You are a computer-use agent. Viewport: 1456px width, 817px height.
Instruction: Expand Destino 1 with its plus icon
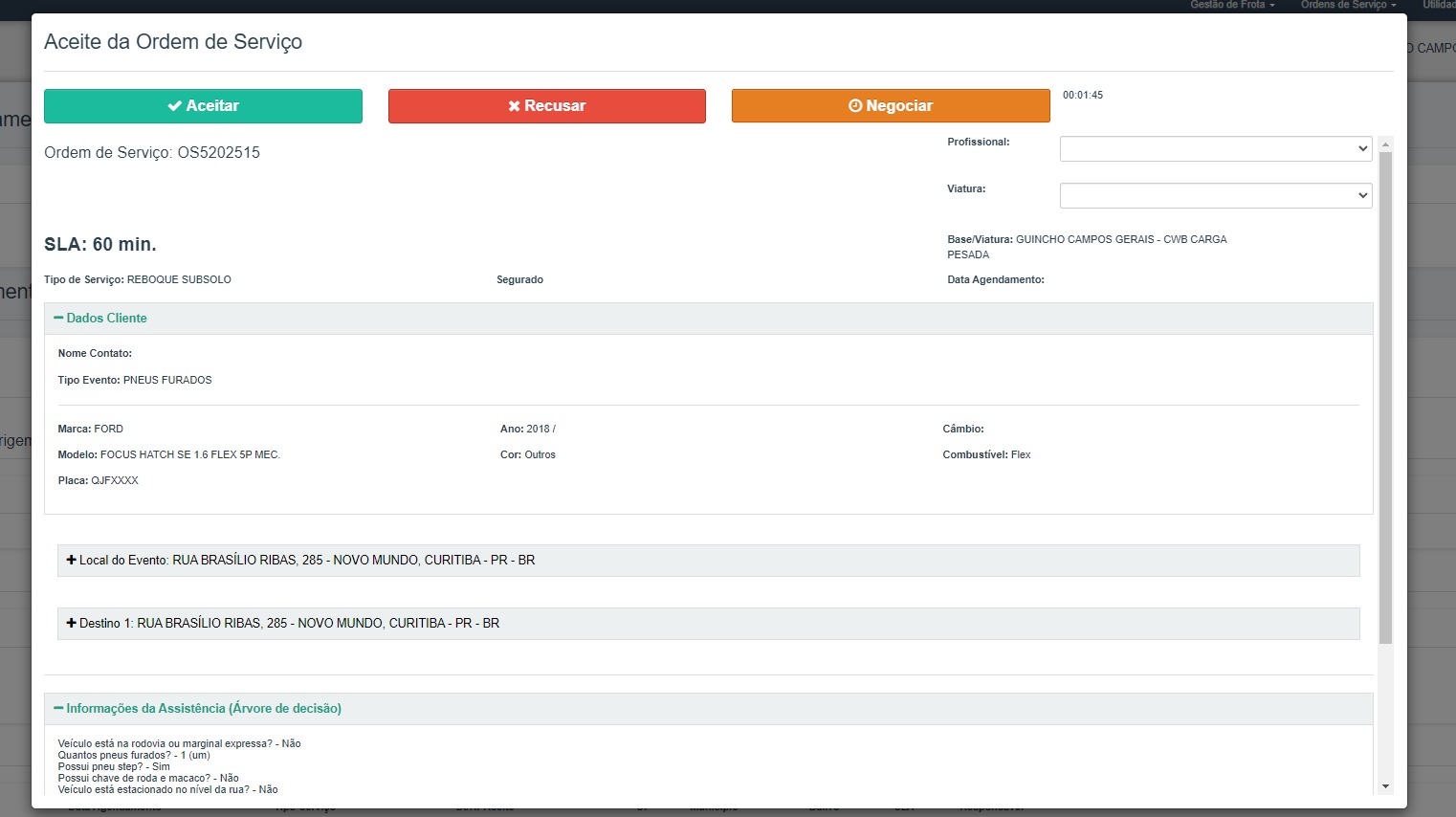[x=71, y=623]
